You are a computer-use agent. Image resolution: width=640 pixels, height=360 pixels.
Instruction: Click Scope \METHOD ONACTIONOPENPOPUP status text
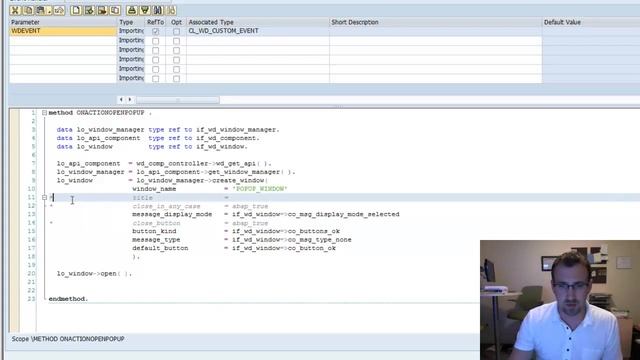(68, 339)
